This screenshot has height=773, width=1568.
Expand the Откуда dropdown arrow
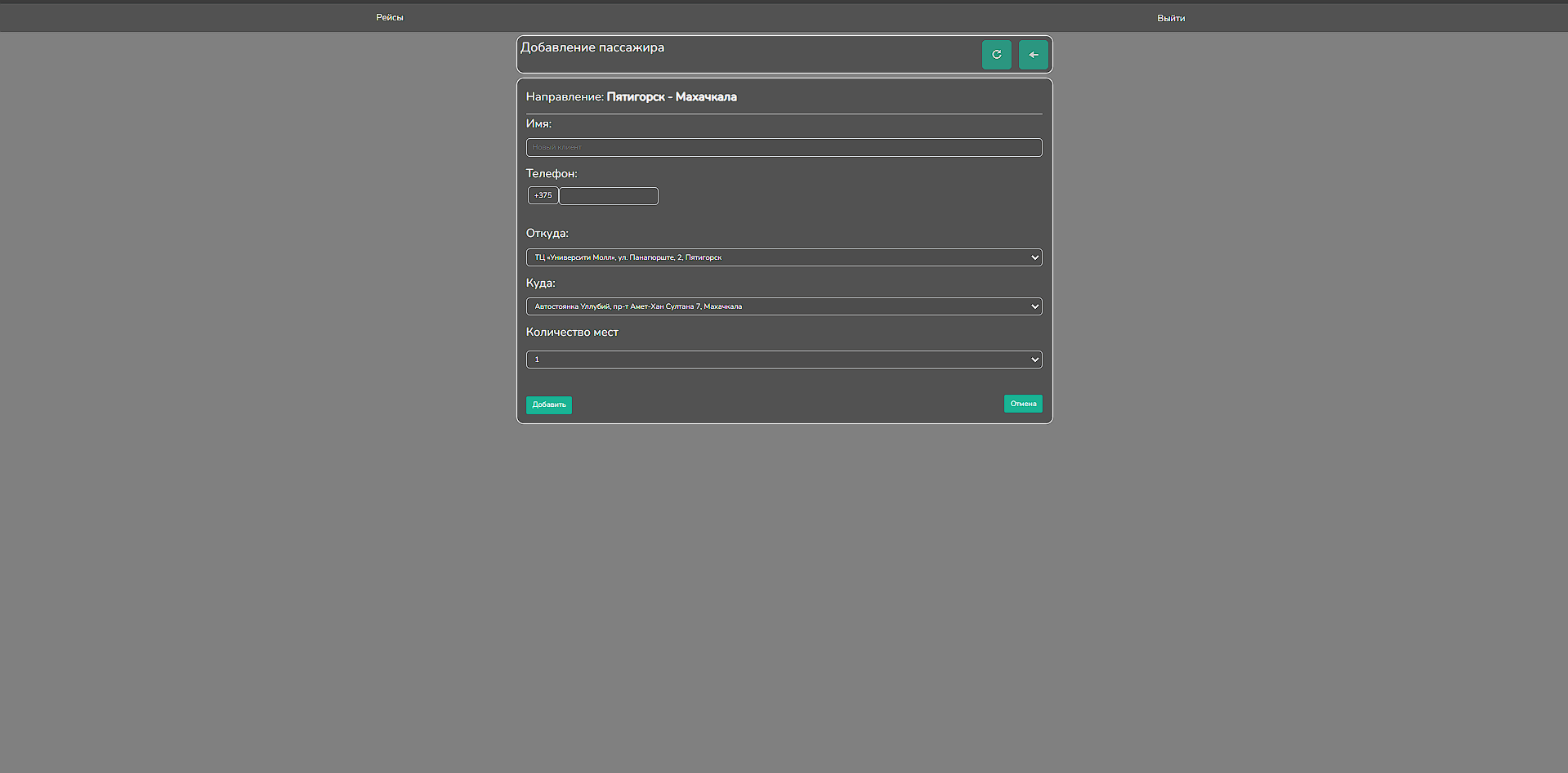pyautogui.click(x=1034, y=257)
